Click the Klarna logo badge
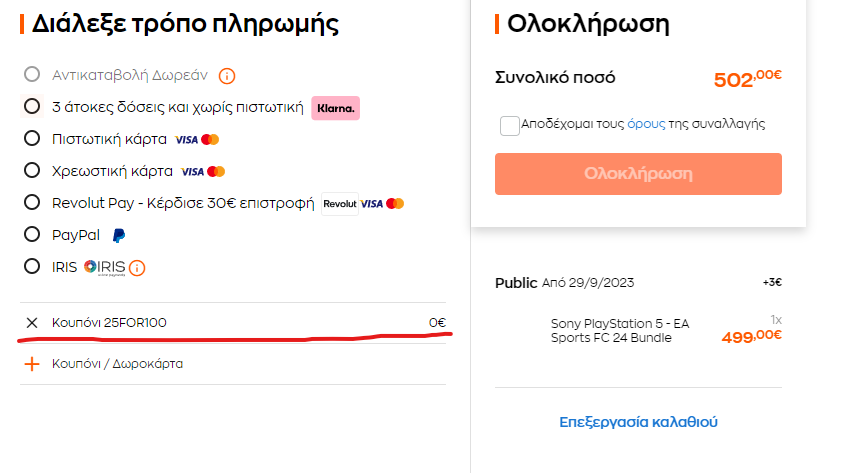The image size is (863, 473). click(335, 107)
